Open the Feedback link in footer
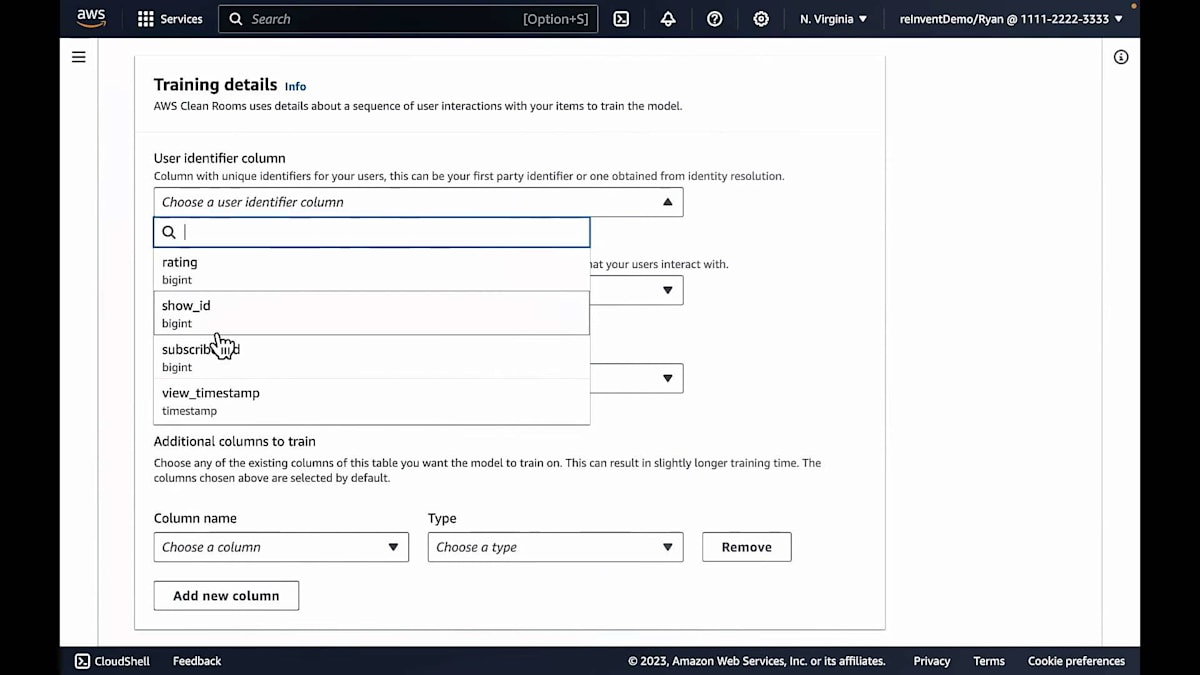Image resolution: width=1200 pixels, height=675 pixels. (197, 661)
